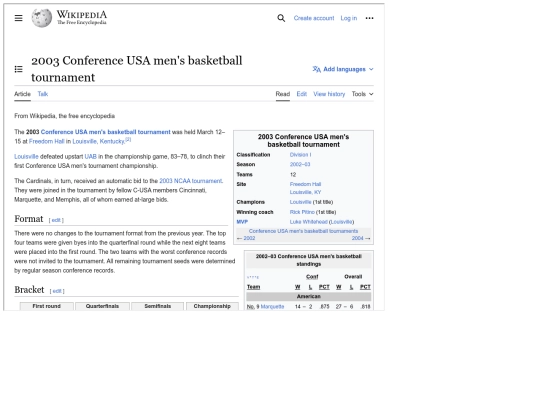Click the edit link beside Format heading
This screenshot has width=540, height=405.
pyautogui.click(x=56, y=220)
